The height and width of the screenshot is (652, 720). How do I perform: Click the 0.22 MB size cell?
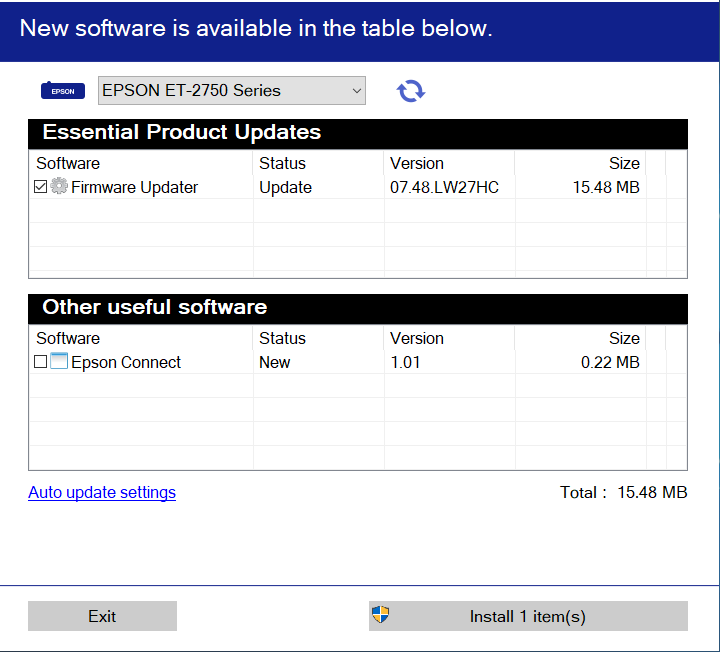610,362
